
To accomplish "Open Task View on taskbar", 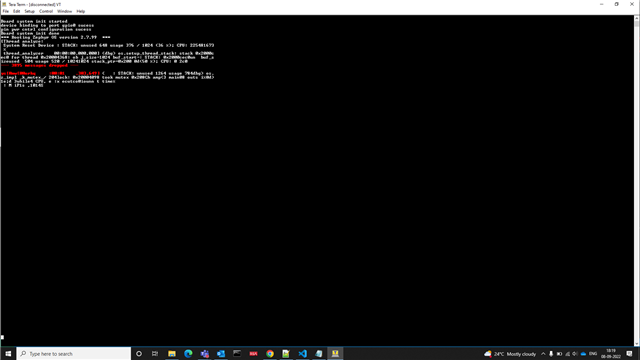I will pos(155,353).
